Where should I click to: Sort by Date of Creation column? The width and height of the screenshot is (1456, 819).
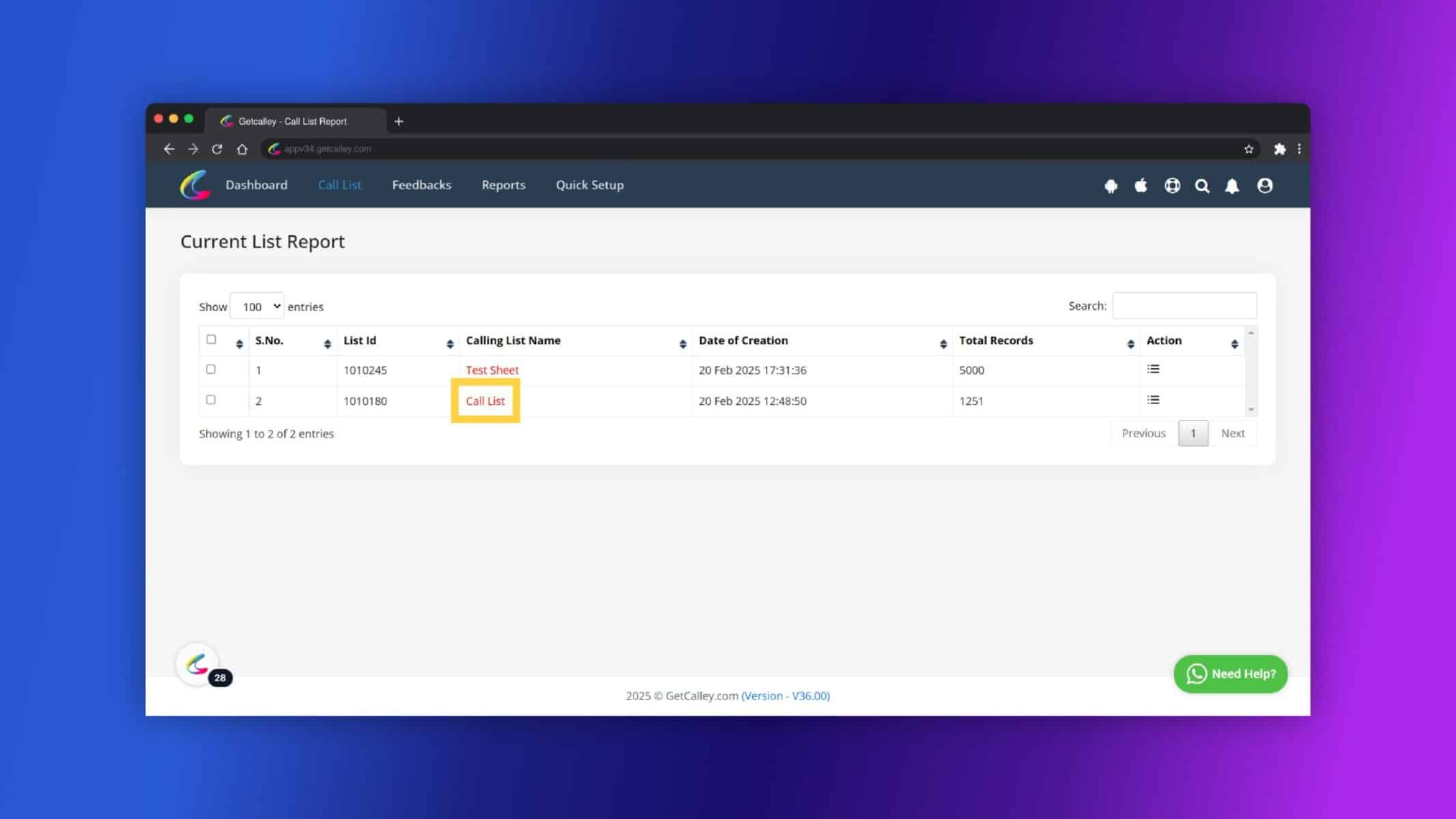822,341
